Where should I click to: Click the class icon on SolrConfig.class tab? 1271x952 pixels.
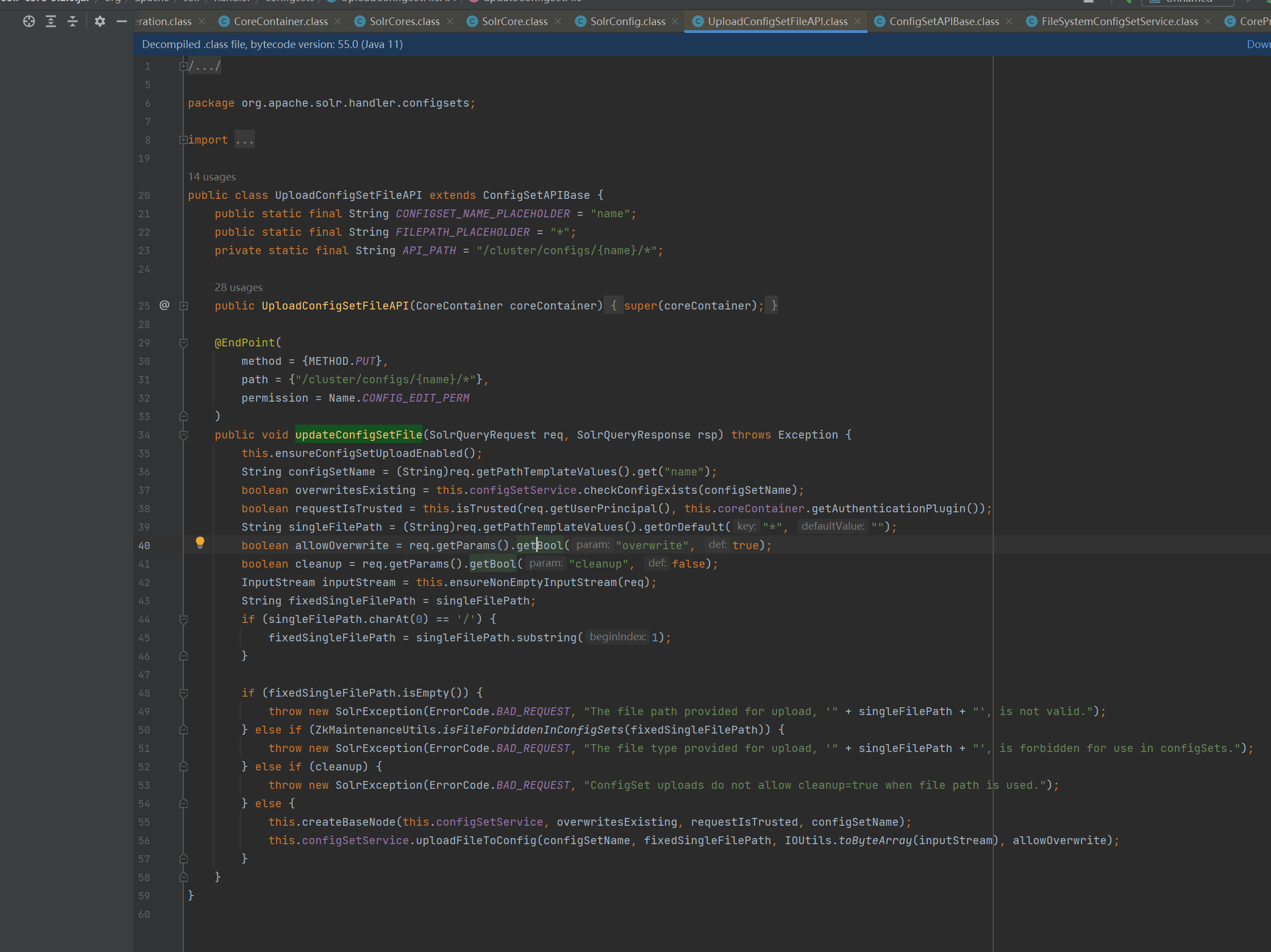click(580, 21)
